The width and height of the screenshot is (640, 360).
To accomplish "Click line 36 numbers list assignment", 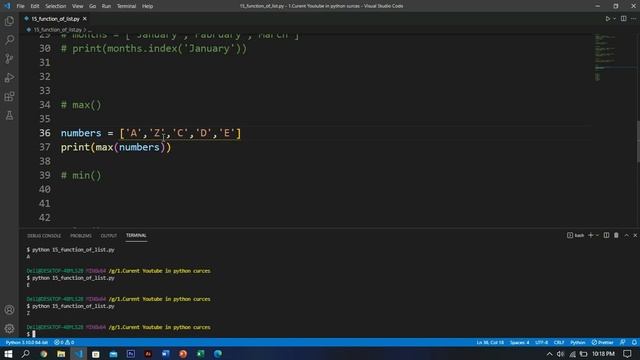I will [x=151, y=133].
